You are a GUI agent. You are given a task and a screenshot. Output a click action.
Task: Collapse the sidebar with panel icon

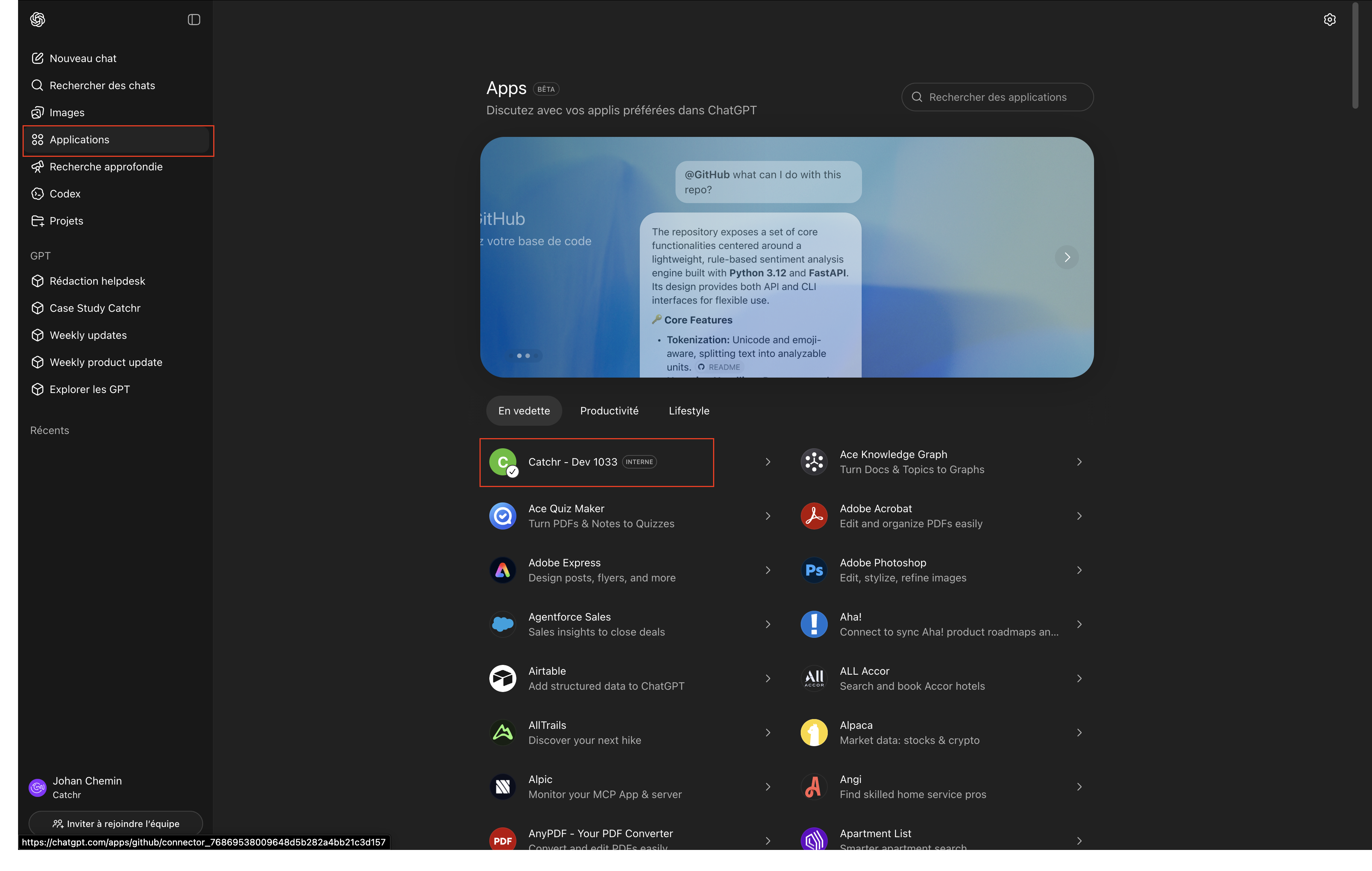(x=194, y=20)
